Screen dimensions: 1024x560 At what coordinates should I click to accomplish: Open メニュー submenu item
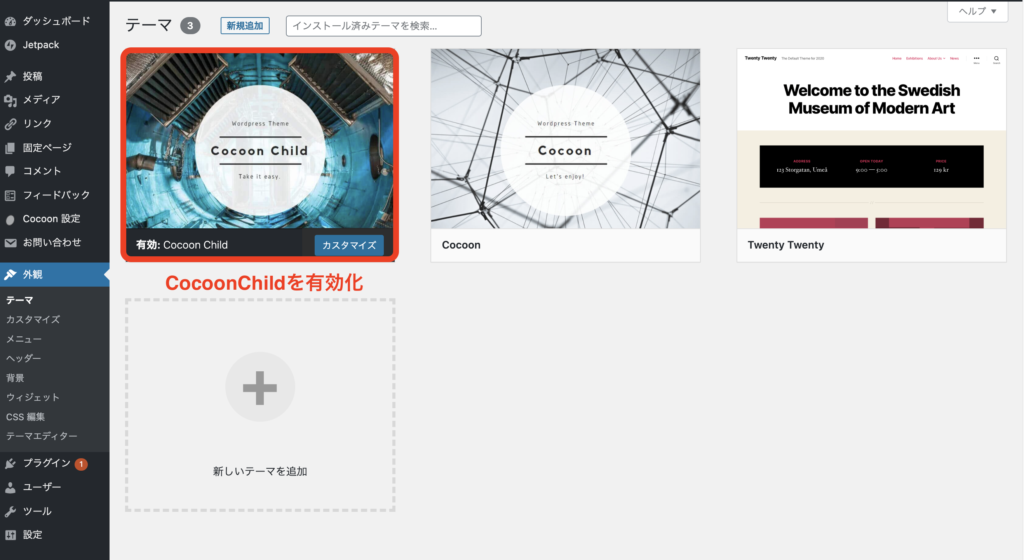pyautogui.click(x=24, y=339)
